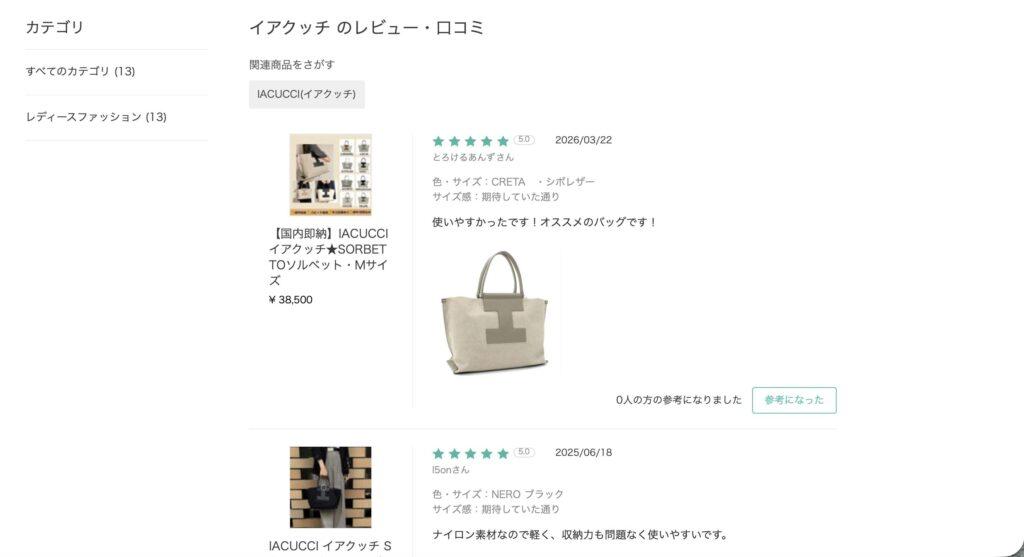Click first star of 2026/03/22 review rating
Image resolution: width=1024 pixels, height=557 pixels.
438,141
